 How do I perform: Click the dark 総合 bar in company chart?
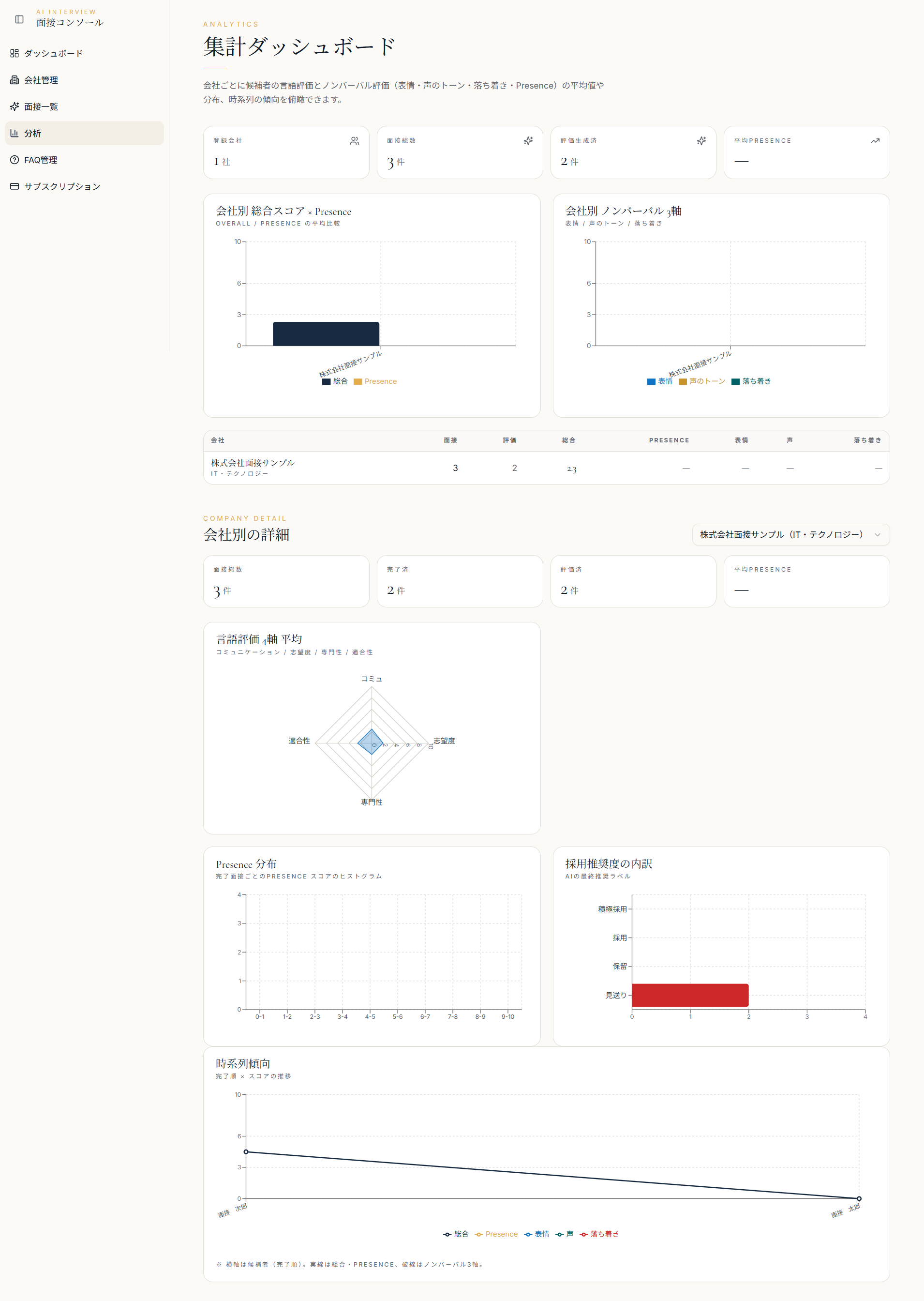pyautogui.click(x=326, y=334)
